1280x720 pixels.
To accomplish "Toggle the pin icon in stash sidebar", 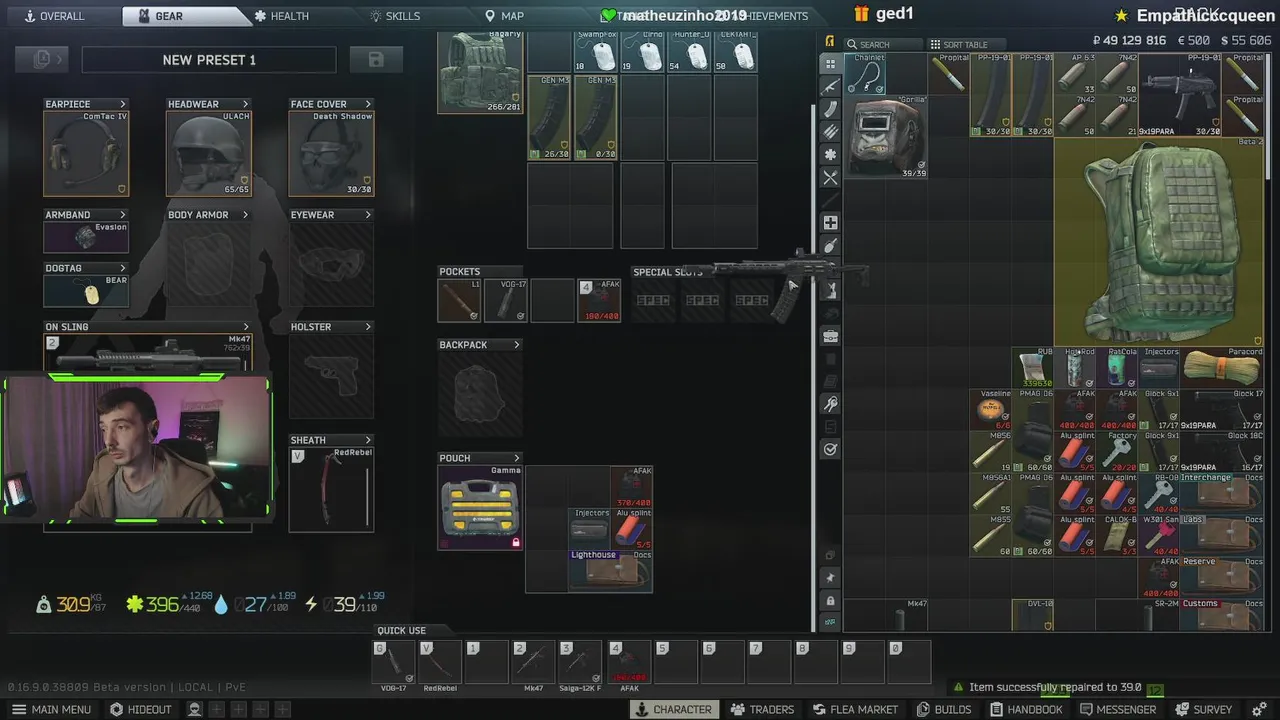I will click(x=830, y=578).
